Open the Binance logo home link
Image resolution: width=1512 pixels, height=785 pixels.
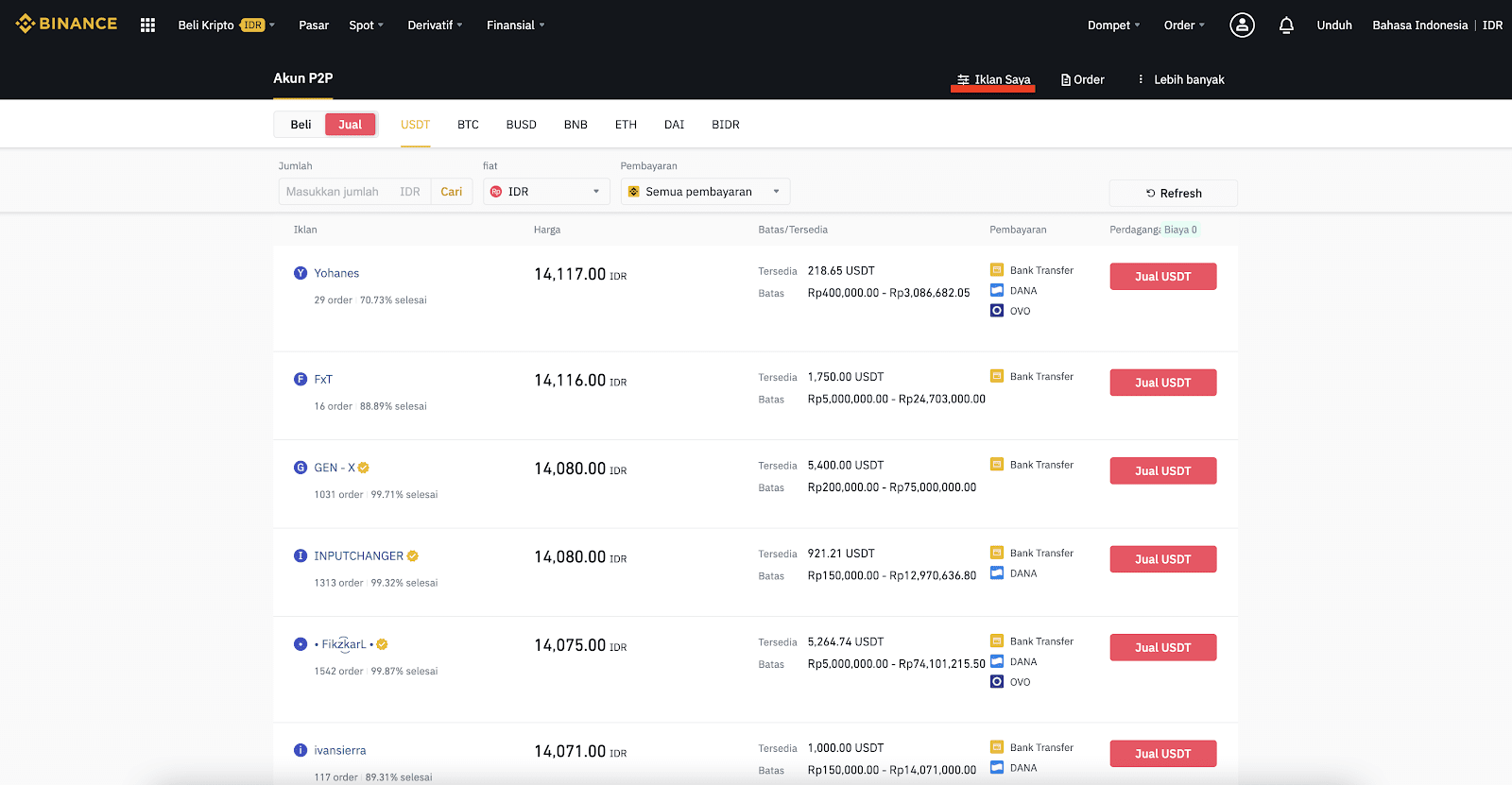point(66,24)
